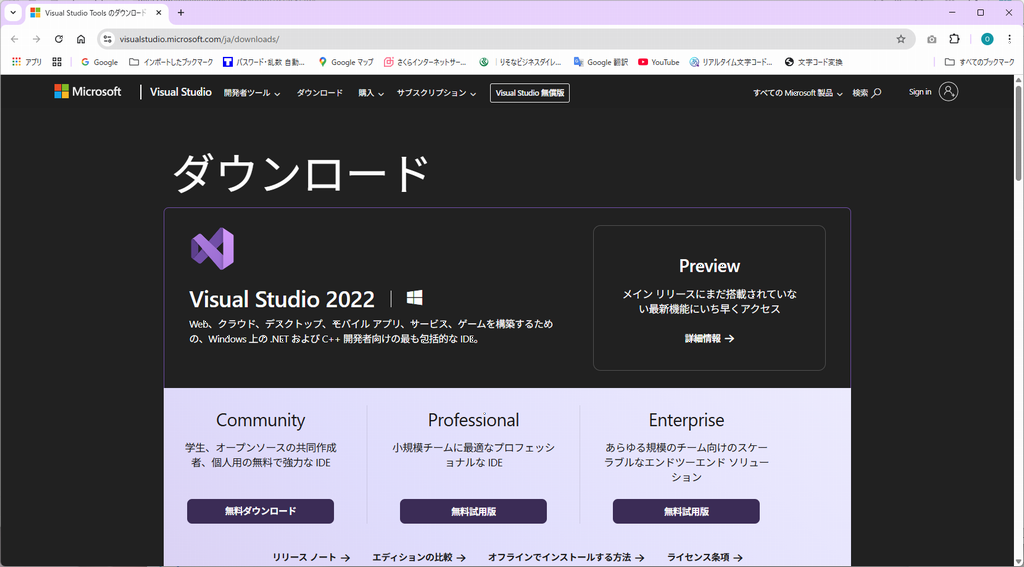Click Community 無料ダウンロード button
1024x567 pixels.
click(x=260, y=511)
